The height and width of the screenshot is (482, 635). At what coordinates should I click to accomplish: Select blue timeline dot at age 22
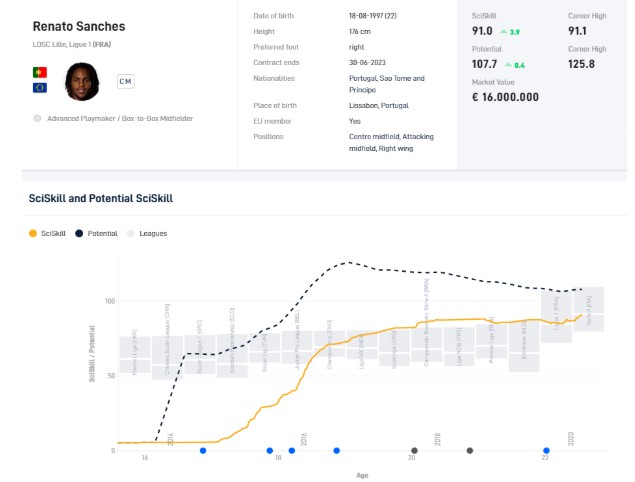(x=546, y=450)
